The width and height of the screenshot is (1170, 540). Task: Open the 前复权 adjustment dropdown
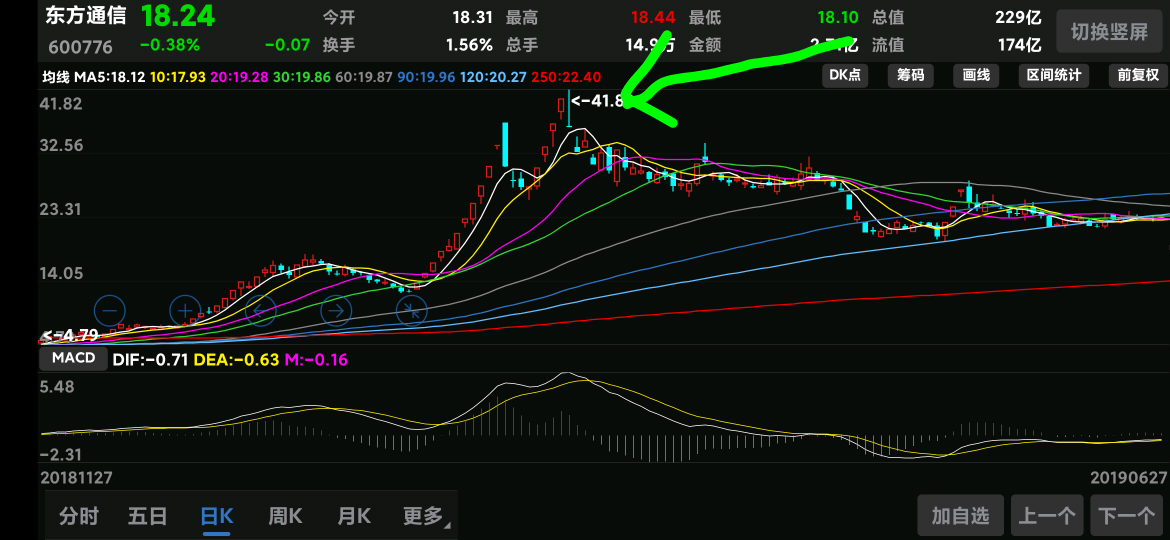pyautogui.click(x=1138, y=75)
